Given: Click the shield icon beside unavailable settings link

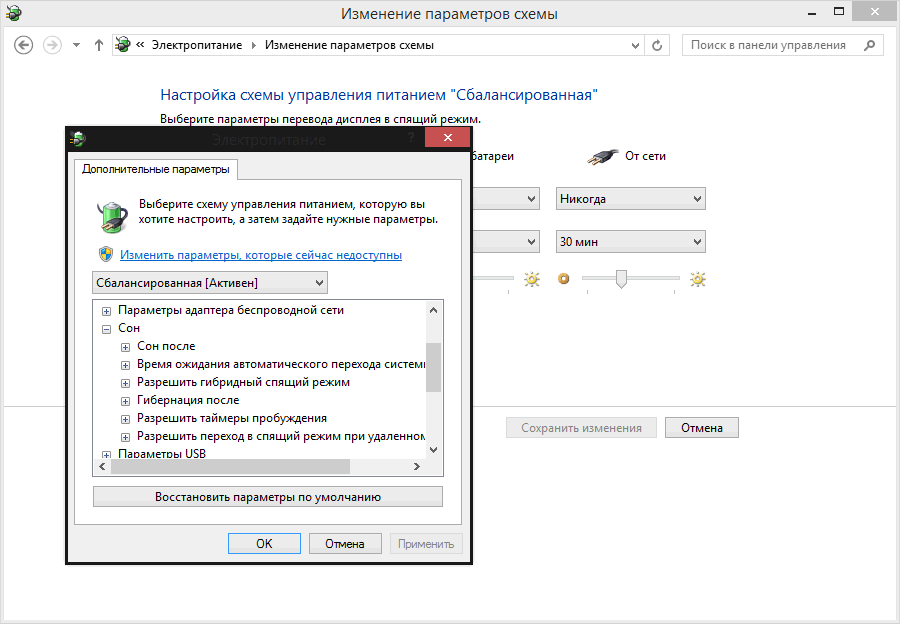Looking at the screenshot, I should 105,254.
